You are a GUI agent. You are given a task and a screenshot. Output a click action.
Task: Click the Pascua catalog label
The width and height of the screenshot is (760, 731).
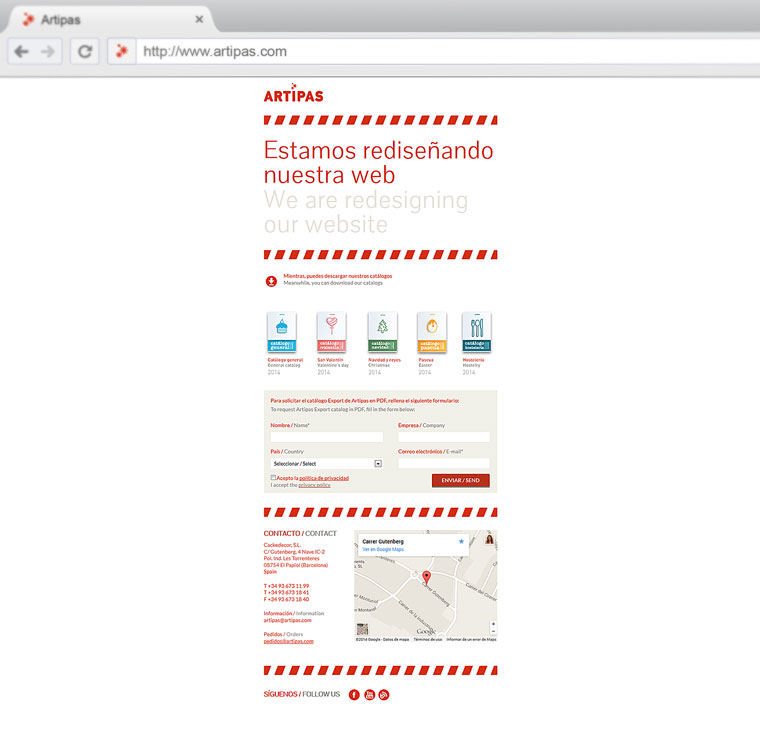coord(426,360)
